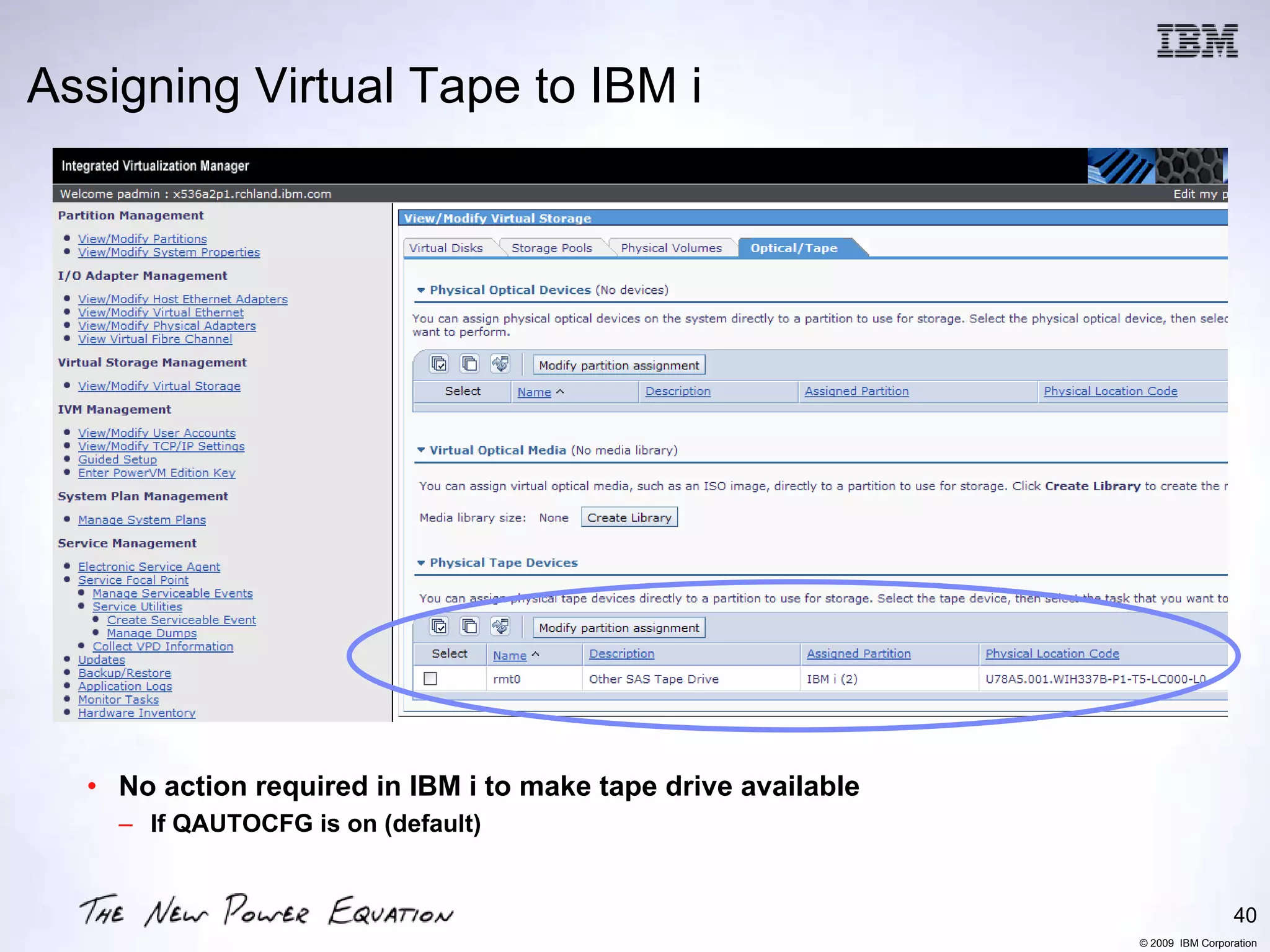1270x952 pixels.
Task: Open View/Modify Partitions link
Action: click(143, 239)
